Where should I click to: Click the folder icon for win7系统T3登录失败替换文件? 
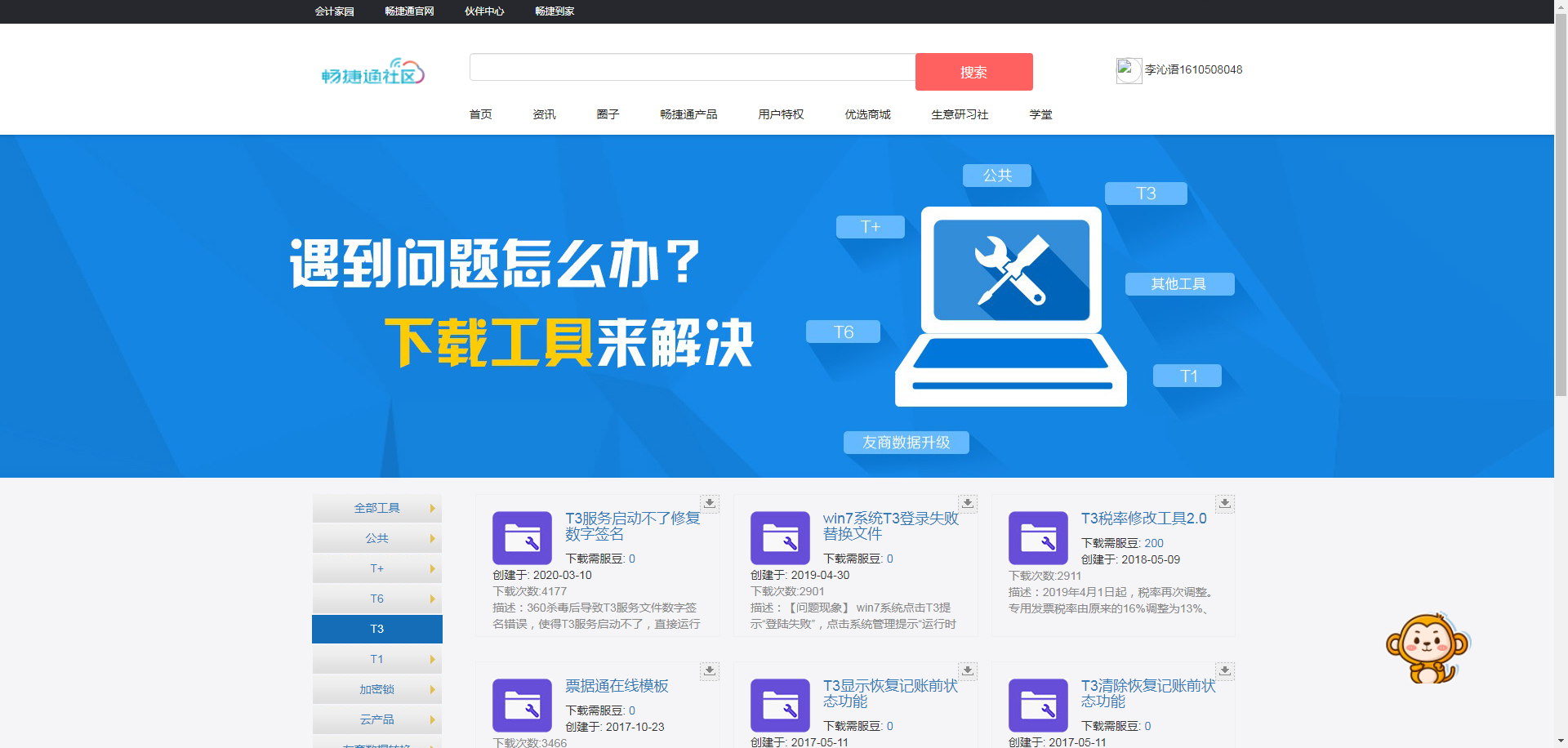tap(781, 538)
